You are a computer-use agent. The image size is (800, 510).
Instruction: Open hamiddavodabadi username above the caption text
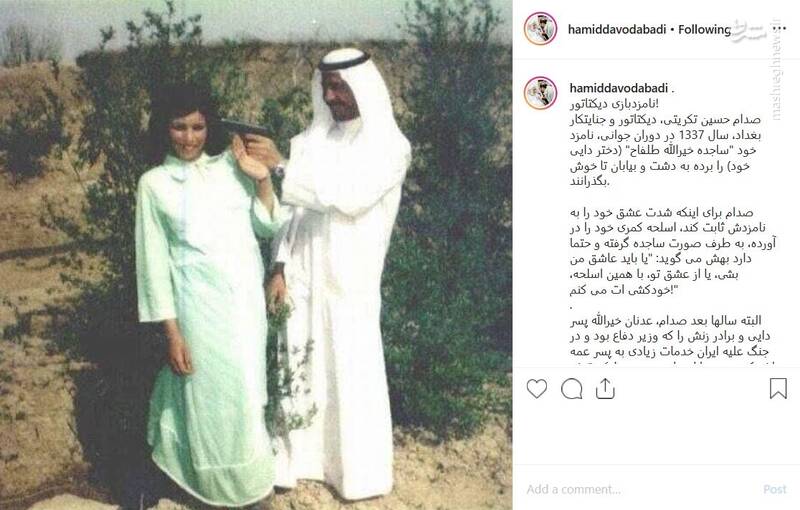[x=619, y=88]
